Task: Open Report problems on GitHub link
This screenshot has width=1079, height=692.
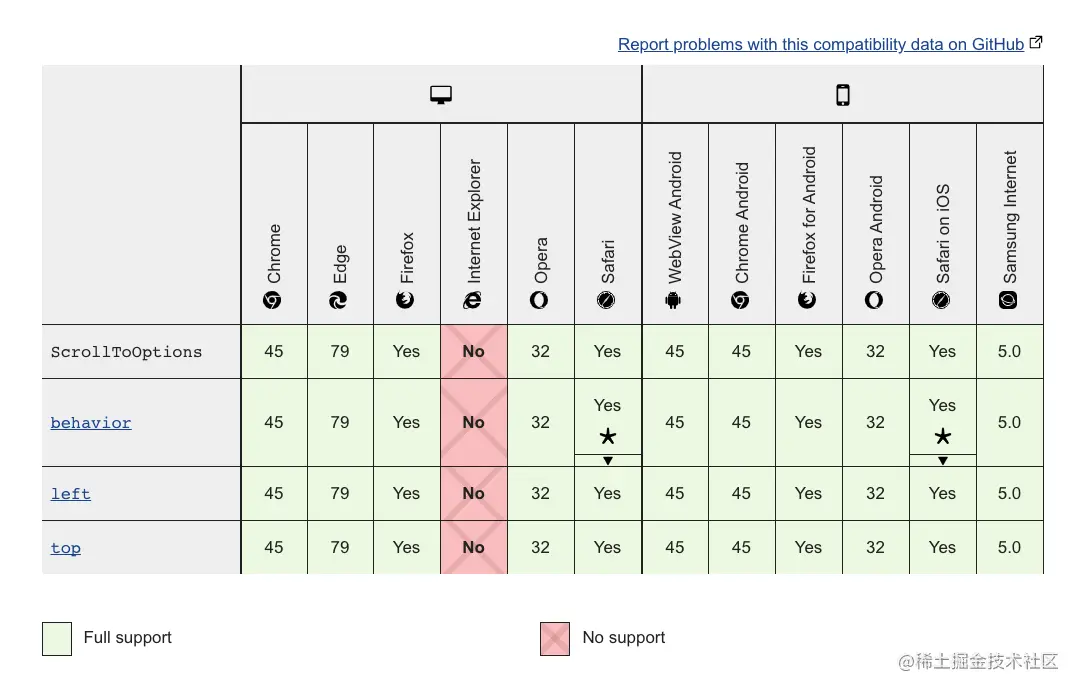Action: tap(820, 44)
